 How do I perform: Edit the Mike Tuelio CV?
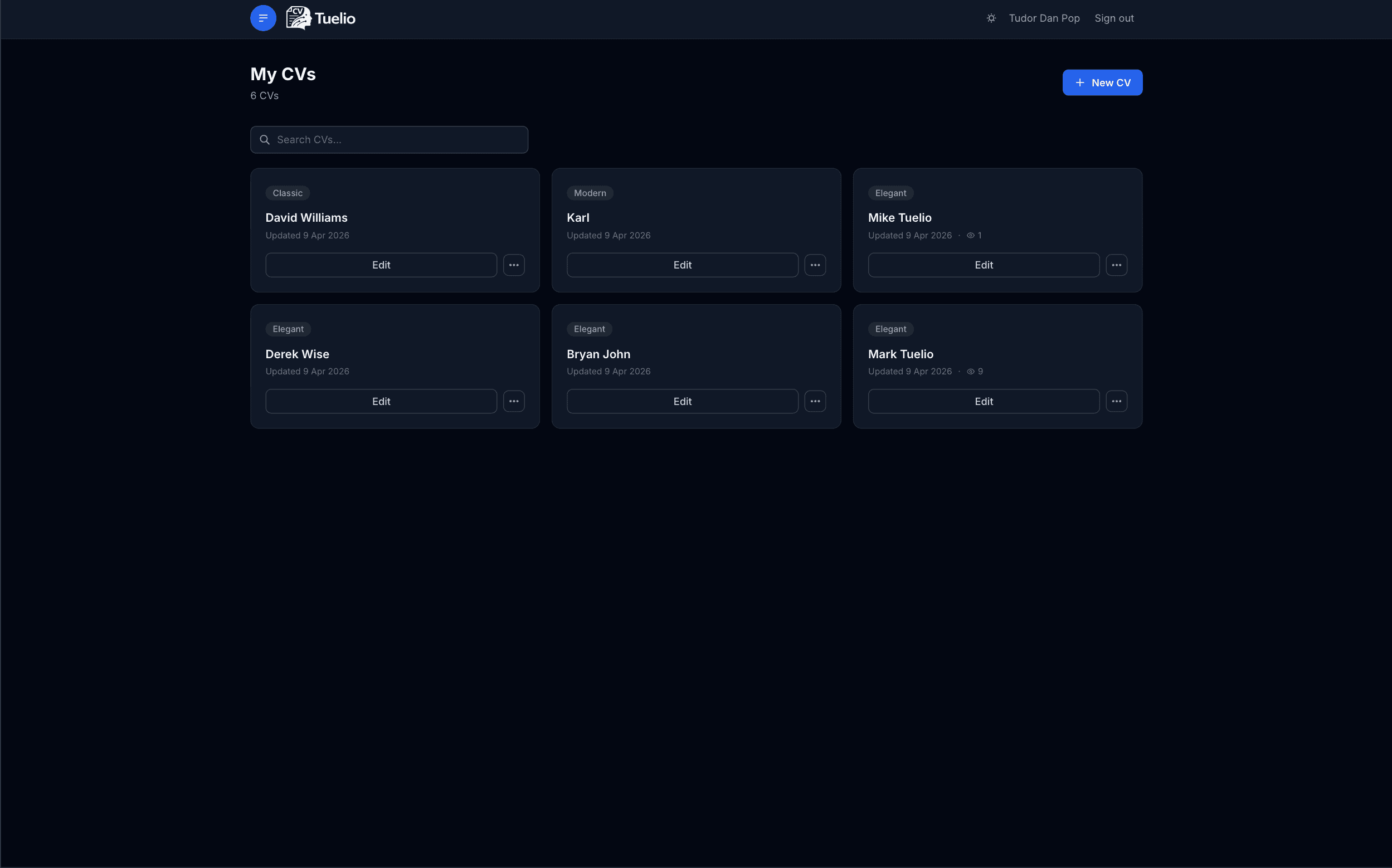pos(984,265)
